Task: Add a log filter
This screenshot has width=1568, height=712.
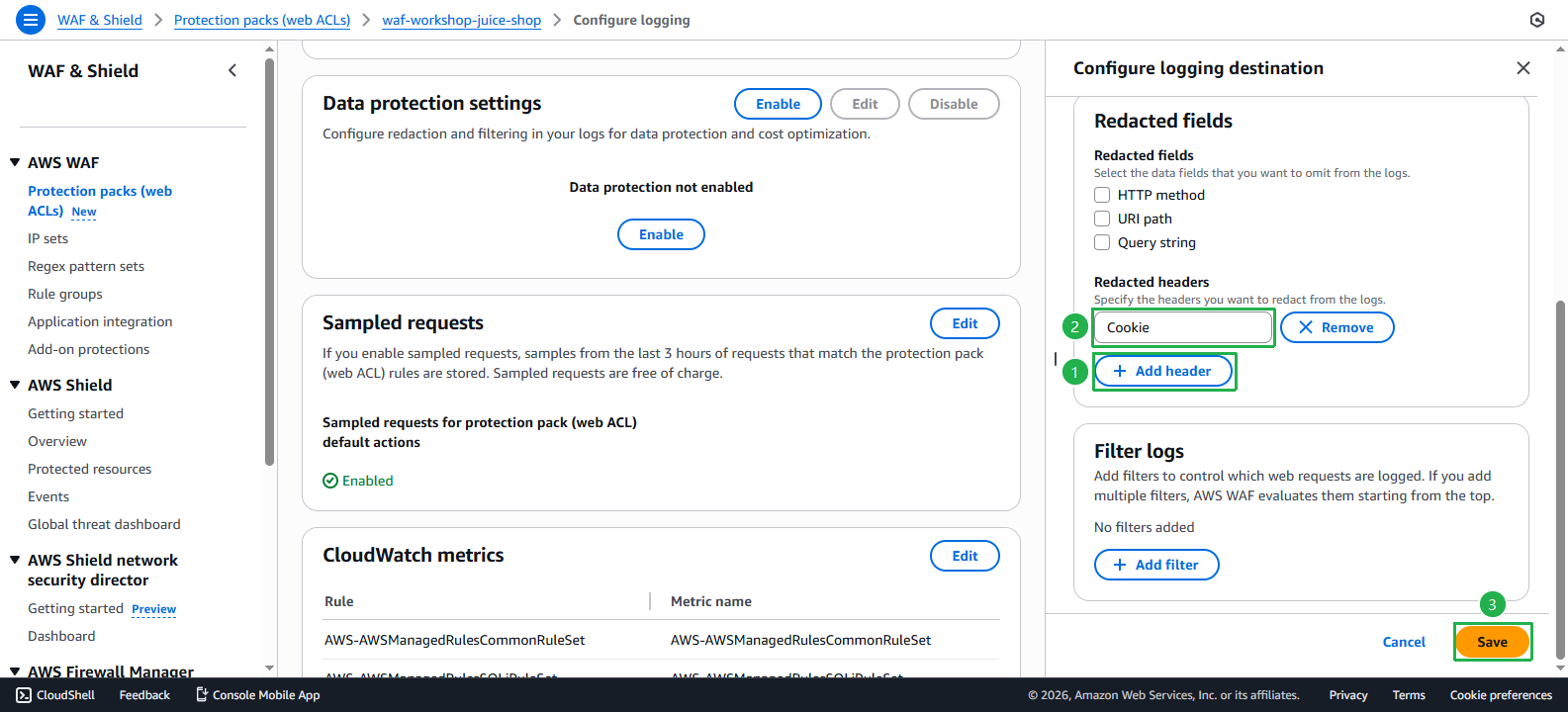Action: coord(1156,565)
